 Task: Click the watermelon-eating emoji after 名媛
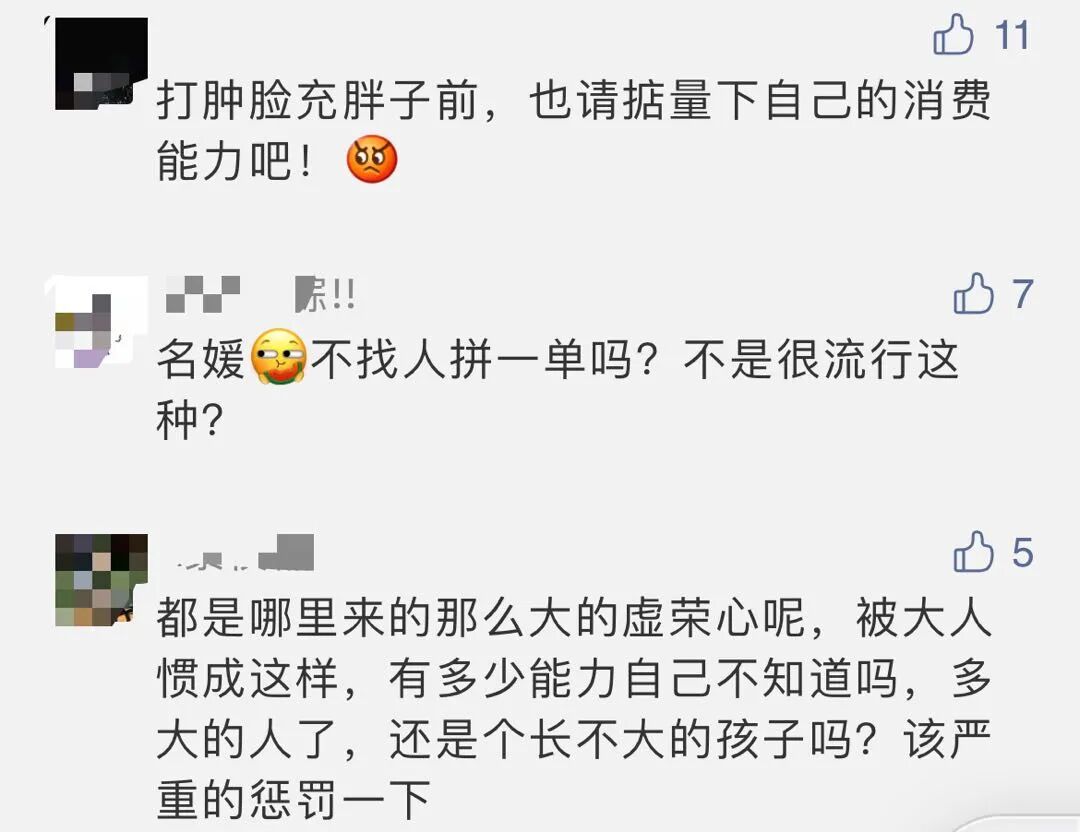tap(278, 357)
